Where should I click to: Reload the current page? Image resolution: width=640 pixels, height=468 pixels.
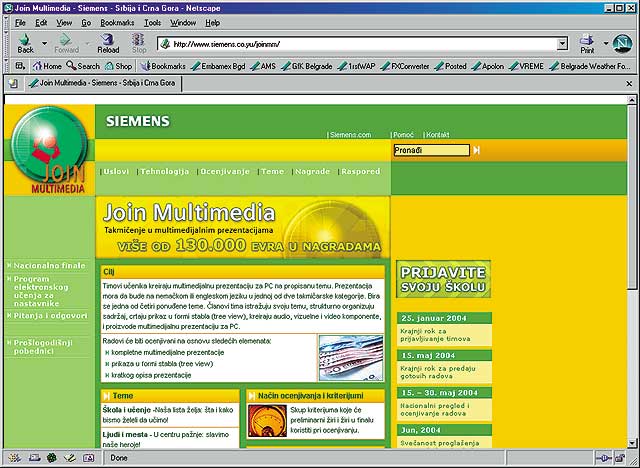[x=108, y=44]
